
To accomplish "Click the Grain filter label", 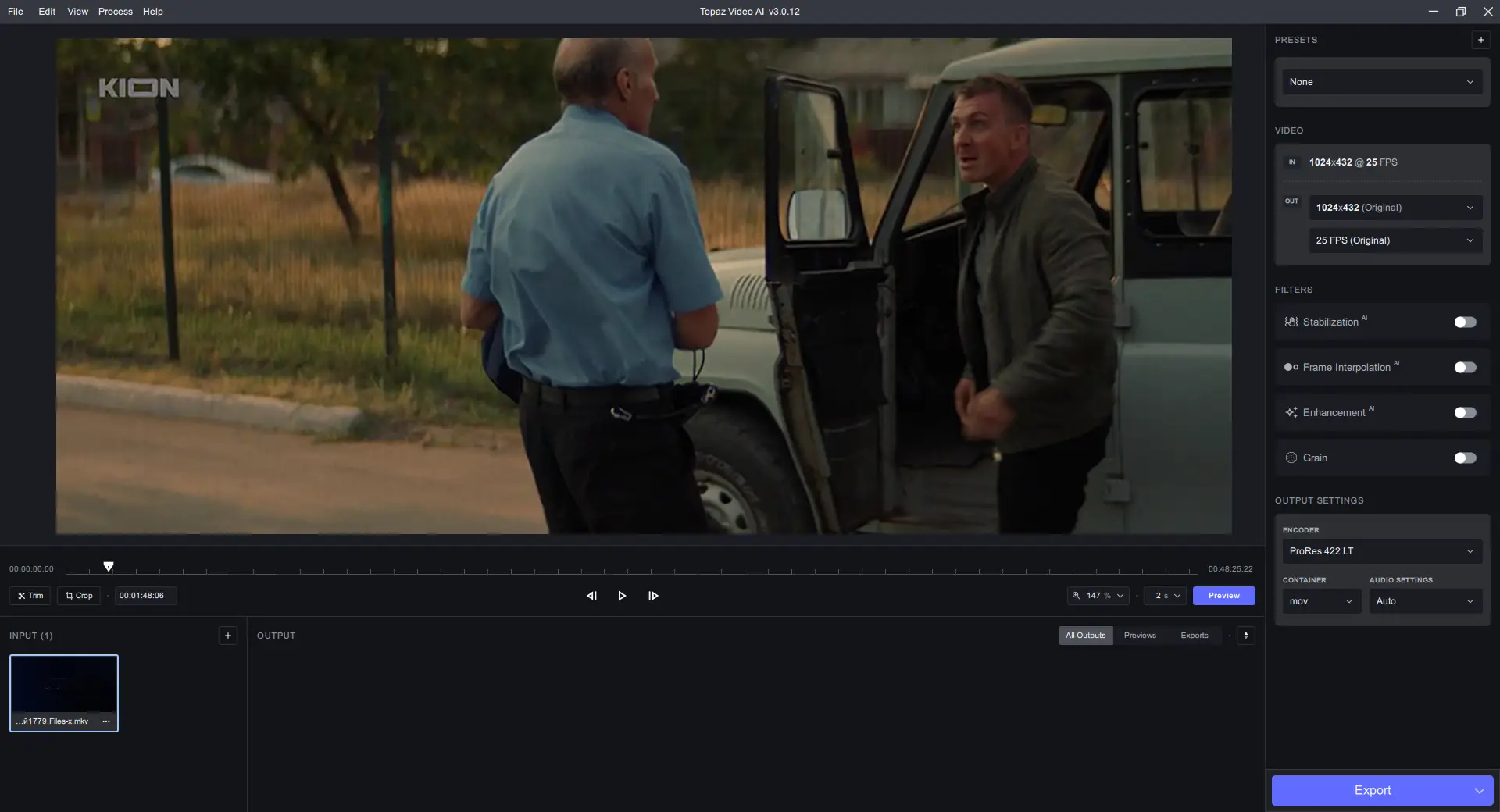I will pos(1315,458).
